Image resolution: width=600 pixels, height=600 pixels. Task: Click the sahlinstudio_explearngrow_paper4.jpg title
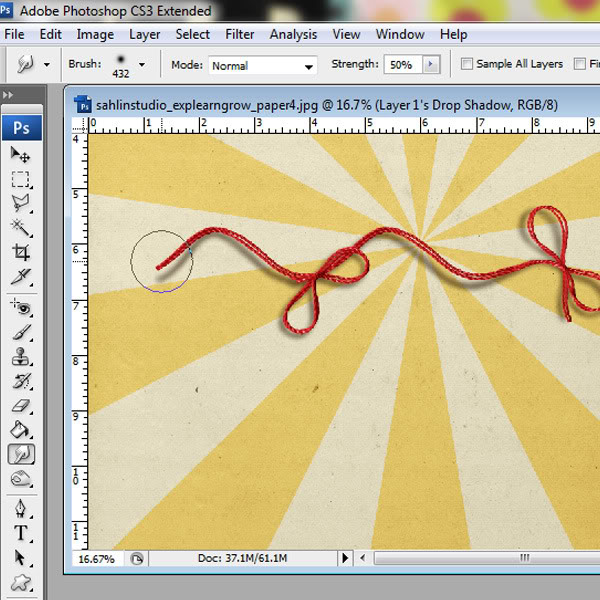(207, 104)
